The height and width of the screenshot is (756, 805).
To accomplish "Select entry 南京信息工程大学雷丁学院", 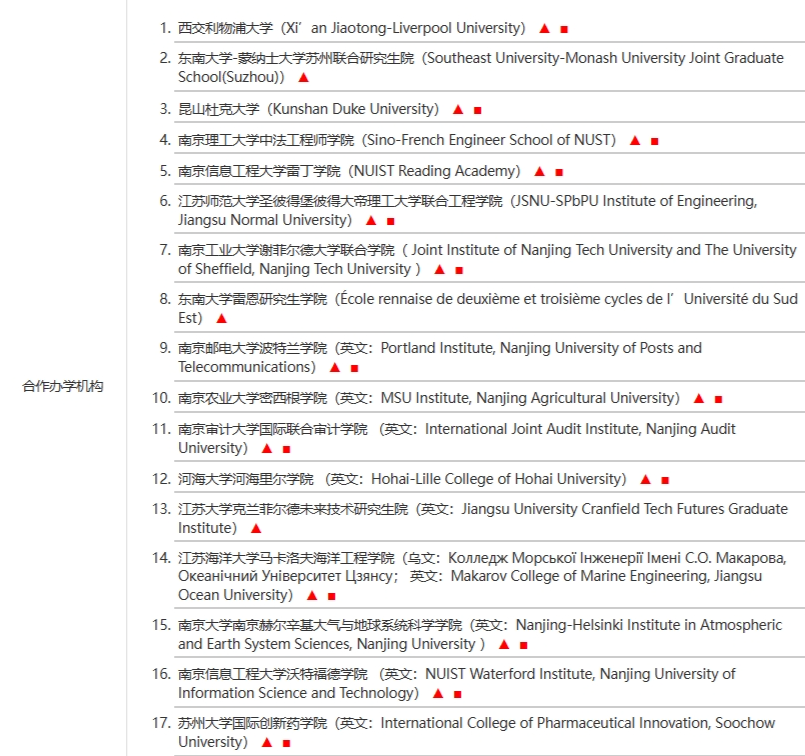I will point(349,170).
